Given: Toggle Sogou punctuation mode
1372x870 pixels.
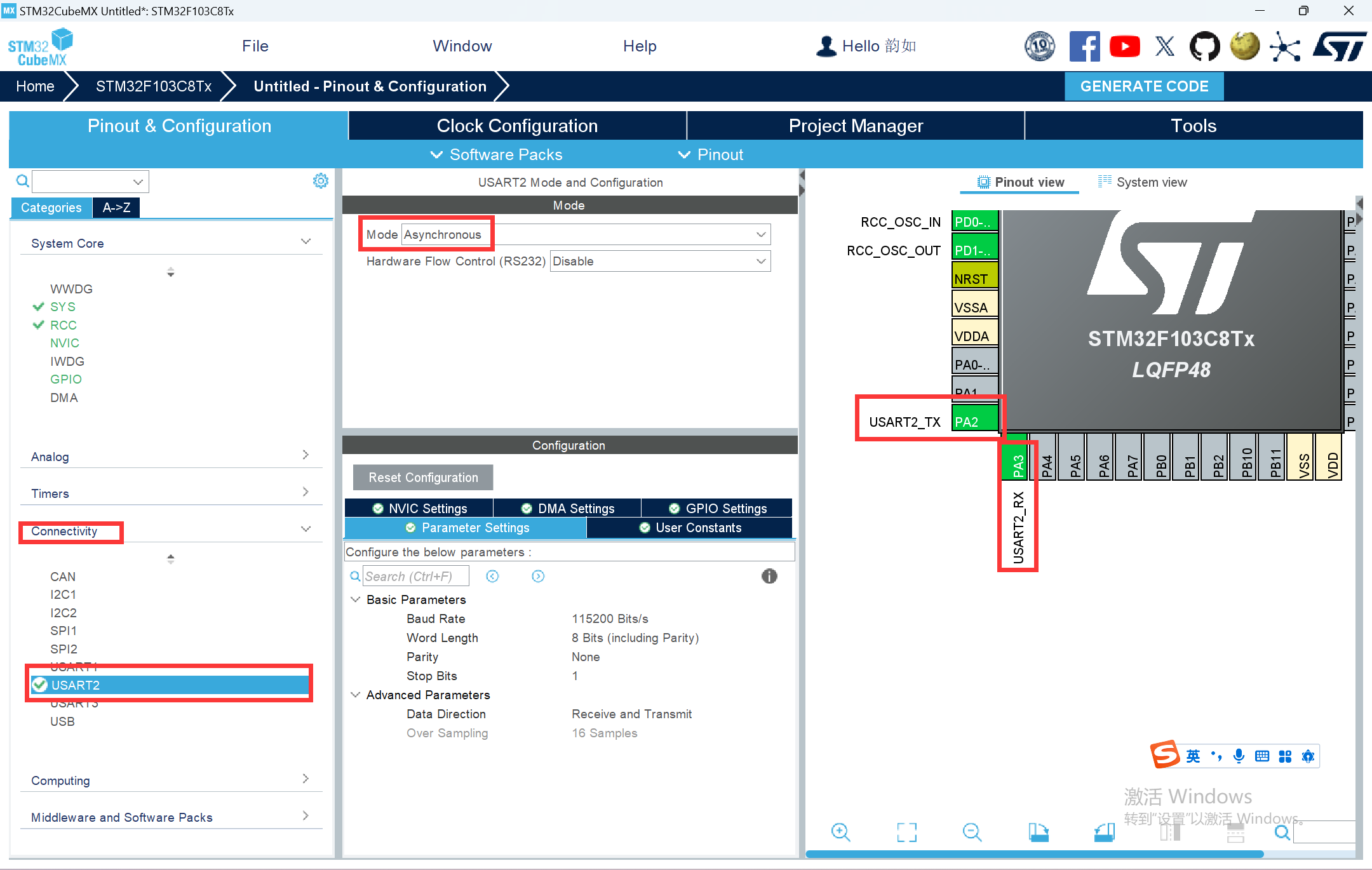Looking at the screenshot, I should pos(1216,756).
